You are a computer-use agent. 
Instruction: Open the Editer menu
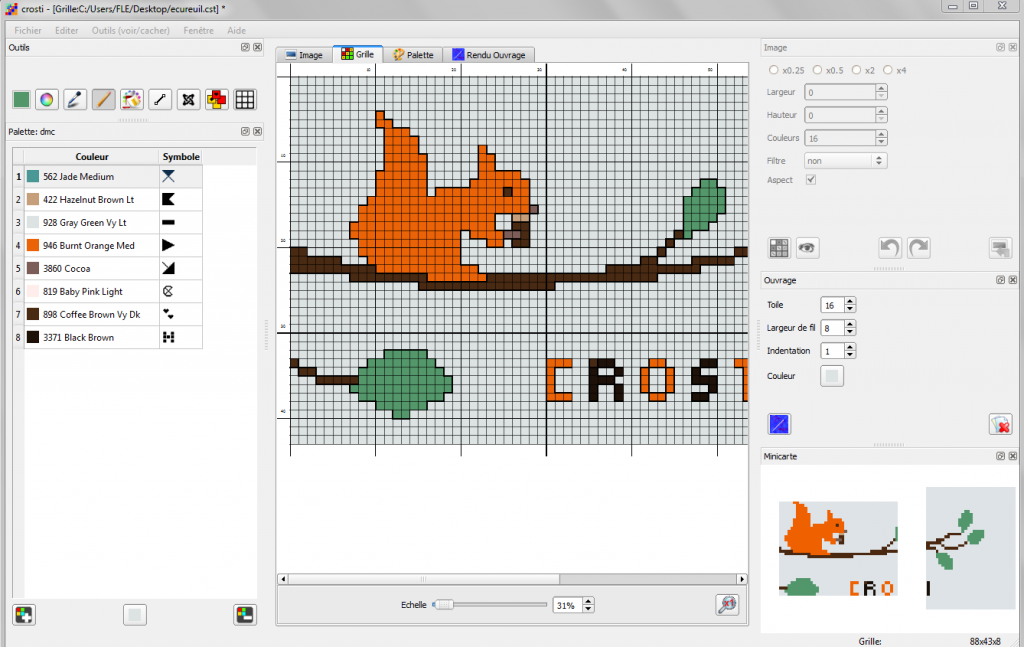coord(66,30)
